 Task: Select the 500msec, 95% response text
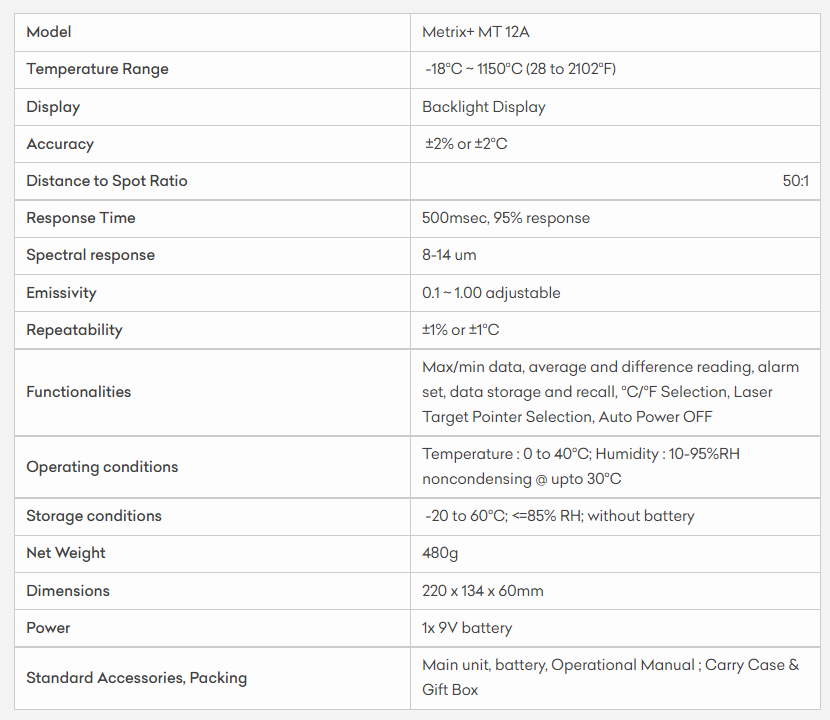click(x=506, y=218)
